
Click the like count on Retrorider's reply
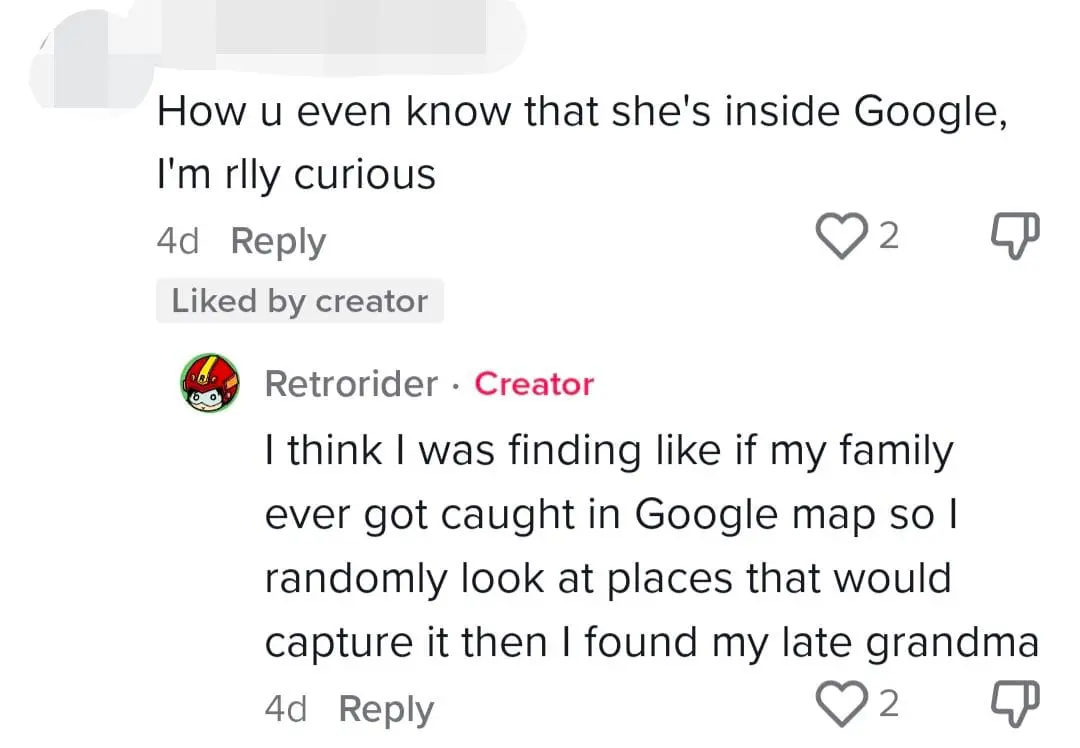889,705
